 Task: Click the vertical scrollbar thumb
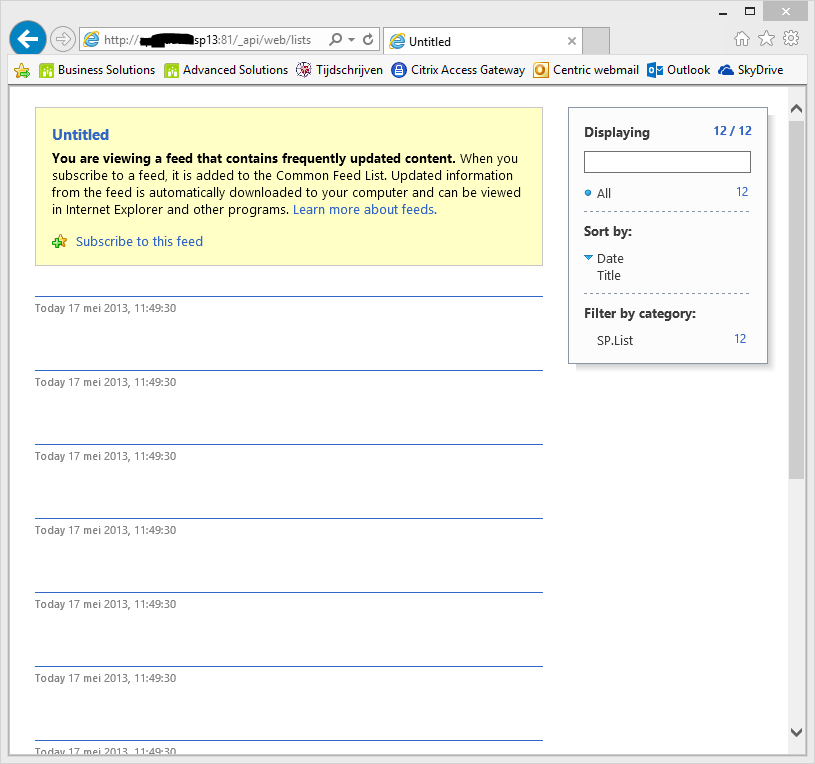point(796,300)
